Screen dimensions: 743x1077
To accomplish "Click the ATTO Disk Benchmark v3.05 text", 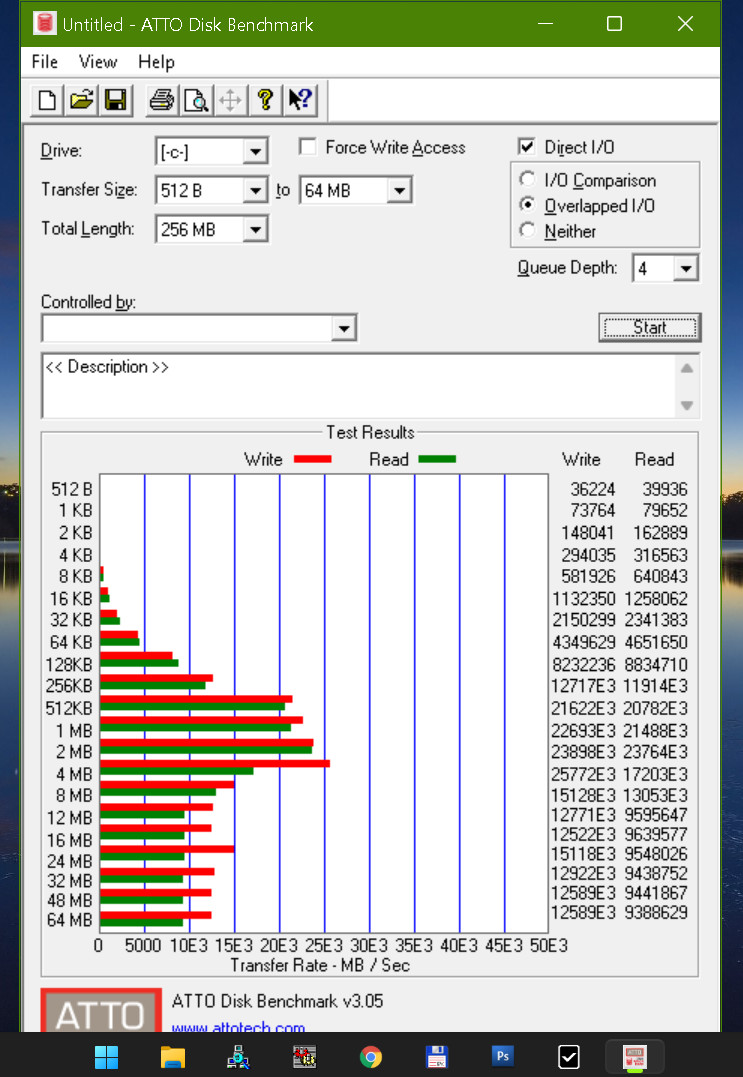I will click(x=277, y=1001).
